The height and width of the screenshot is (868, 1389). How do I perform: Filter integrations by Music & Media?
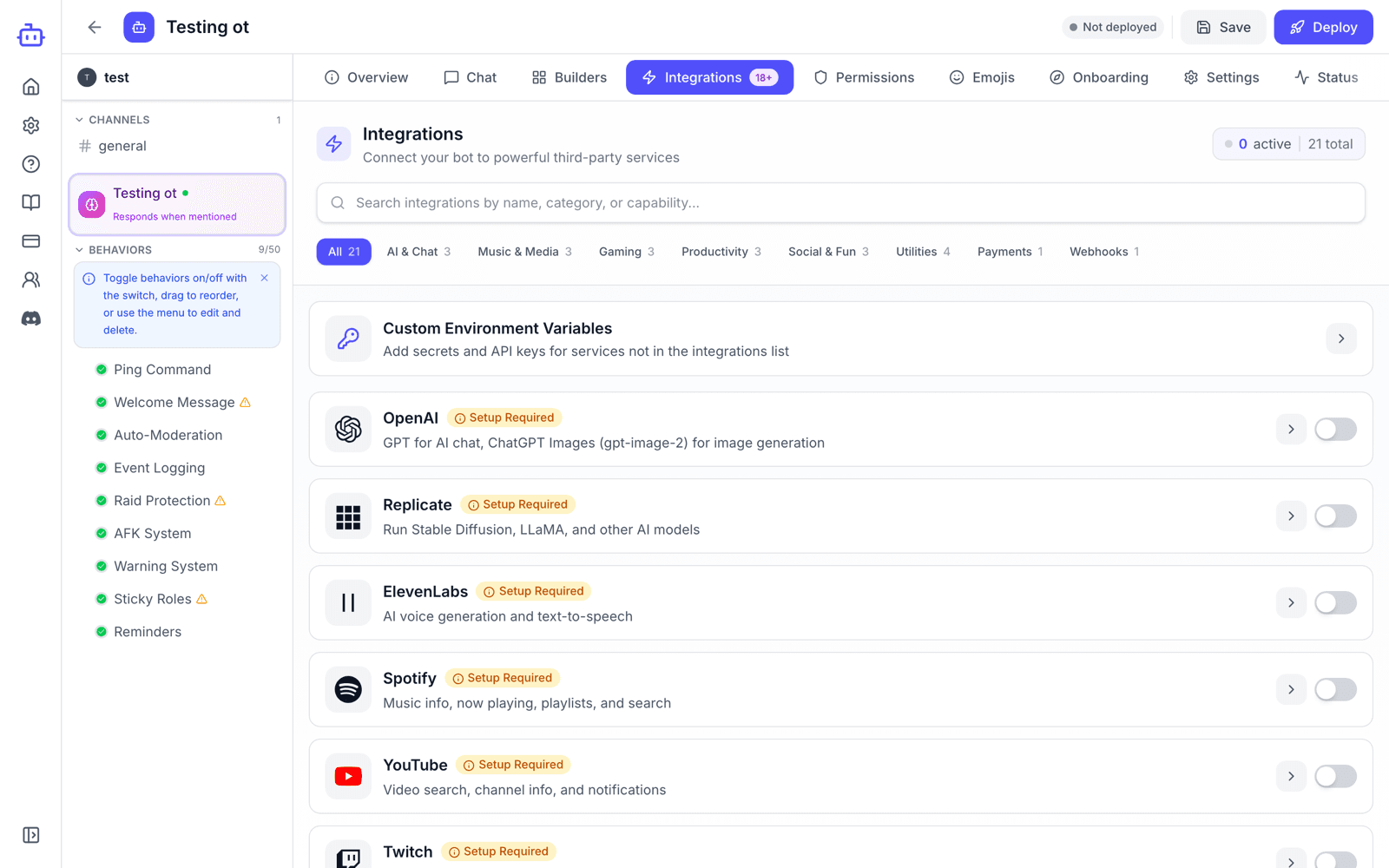click(x=524, y=252)
